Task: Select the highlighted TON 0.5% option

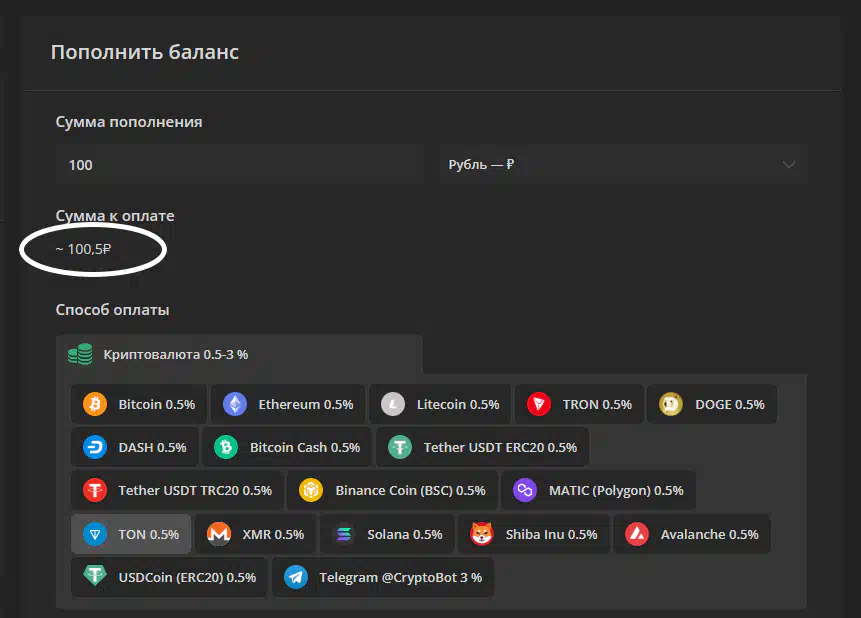Action: (131, 534)
